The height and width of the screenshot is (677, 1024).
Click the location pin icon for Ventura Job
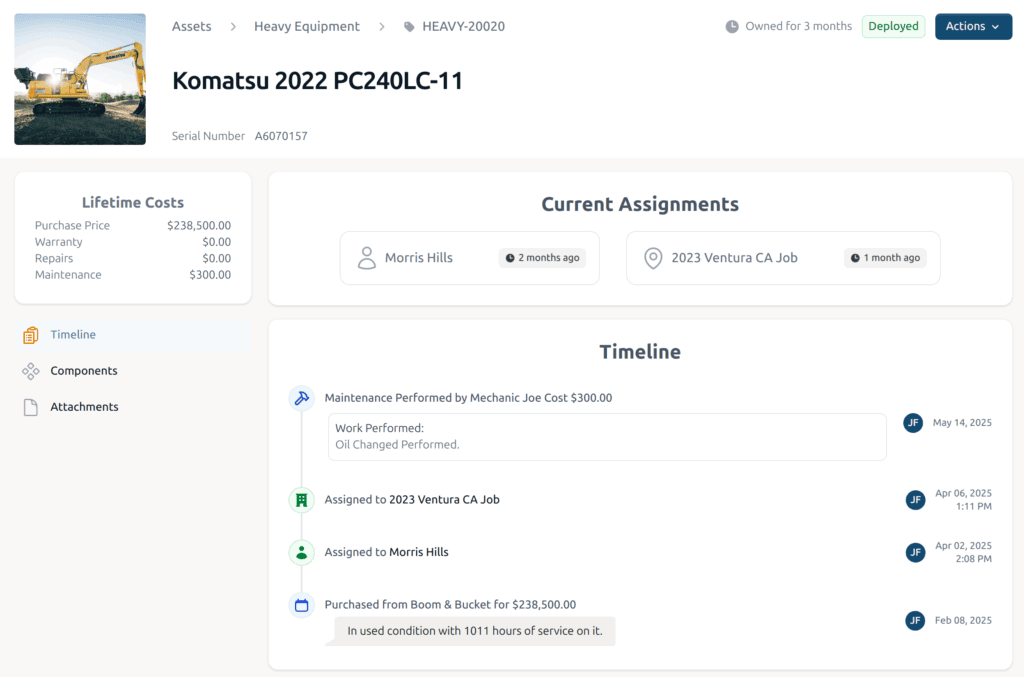point(653,258)
